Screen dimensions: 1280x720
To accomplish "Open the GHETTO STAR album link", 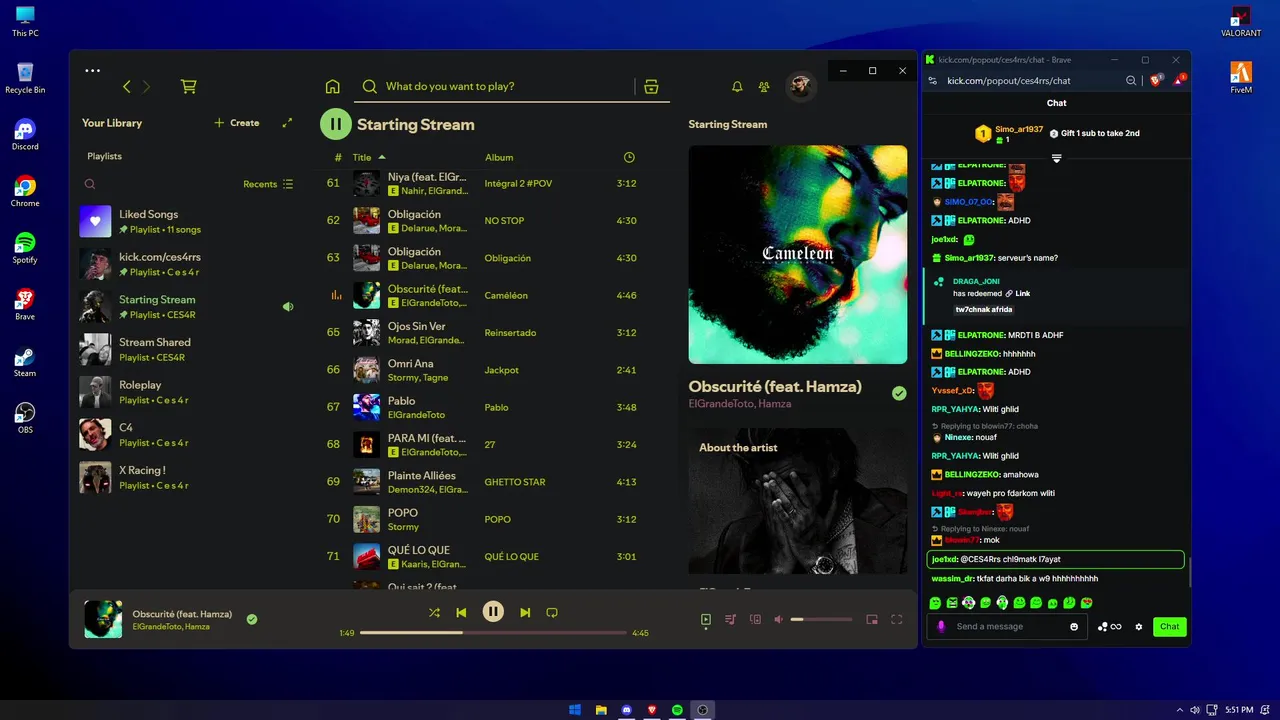I will (x=515, y=482).
